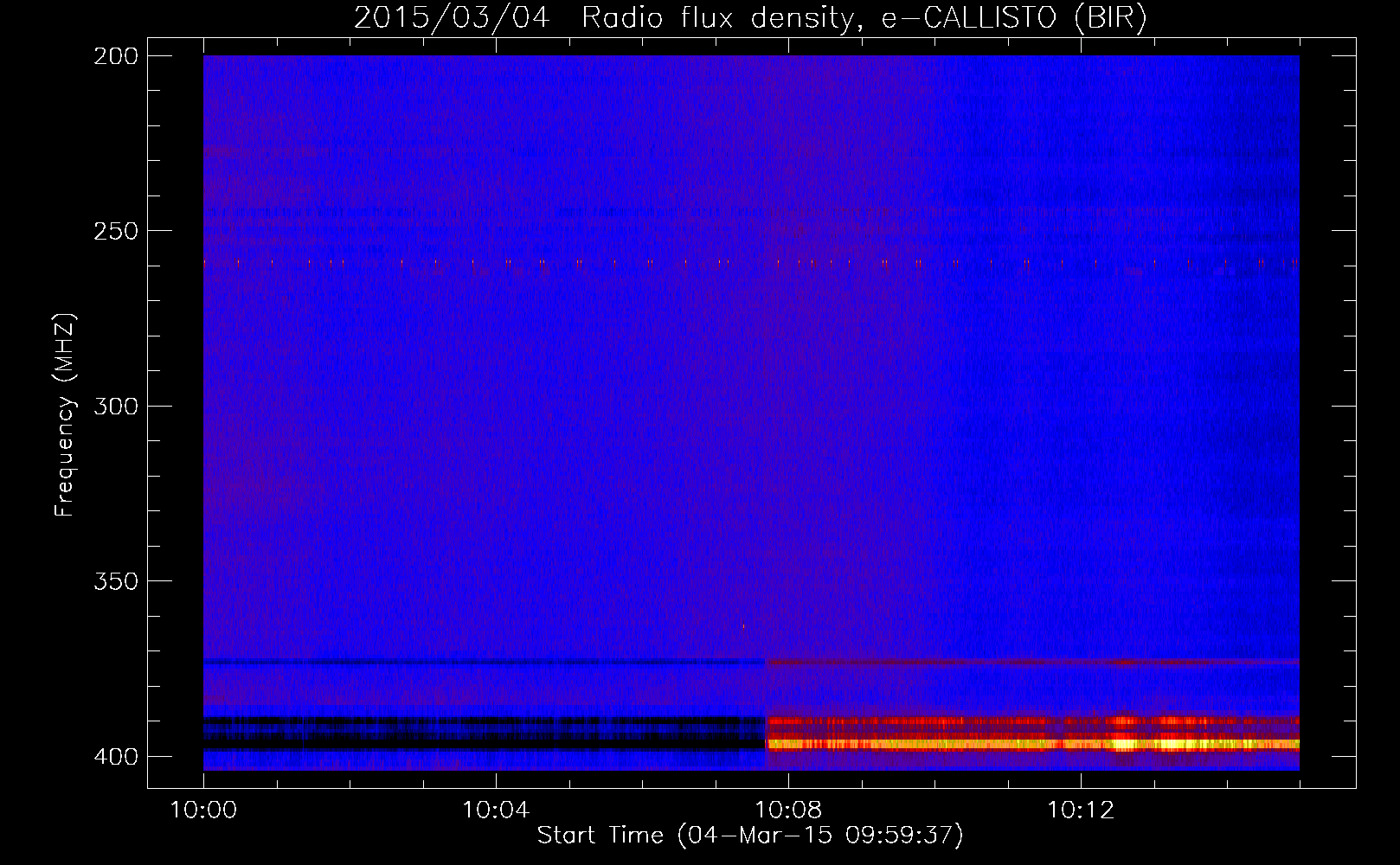Click the 'Frequency (MHZ)' axis label
The image size is (1400, 865).
(x=65, y=415)
